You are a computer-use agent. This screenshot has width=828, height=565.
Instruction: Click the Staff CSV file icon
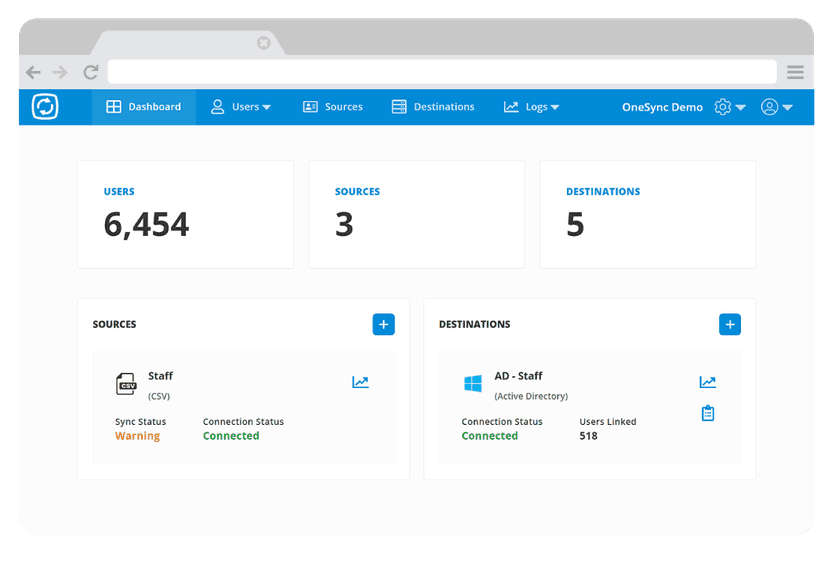click(126, 384)
